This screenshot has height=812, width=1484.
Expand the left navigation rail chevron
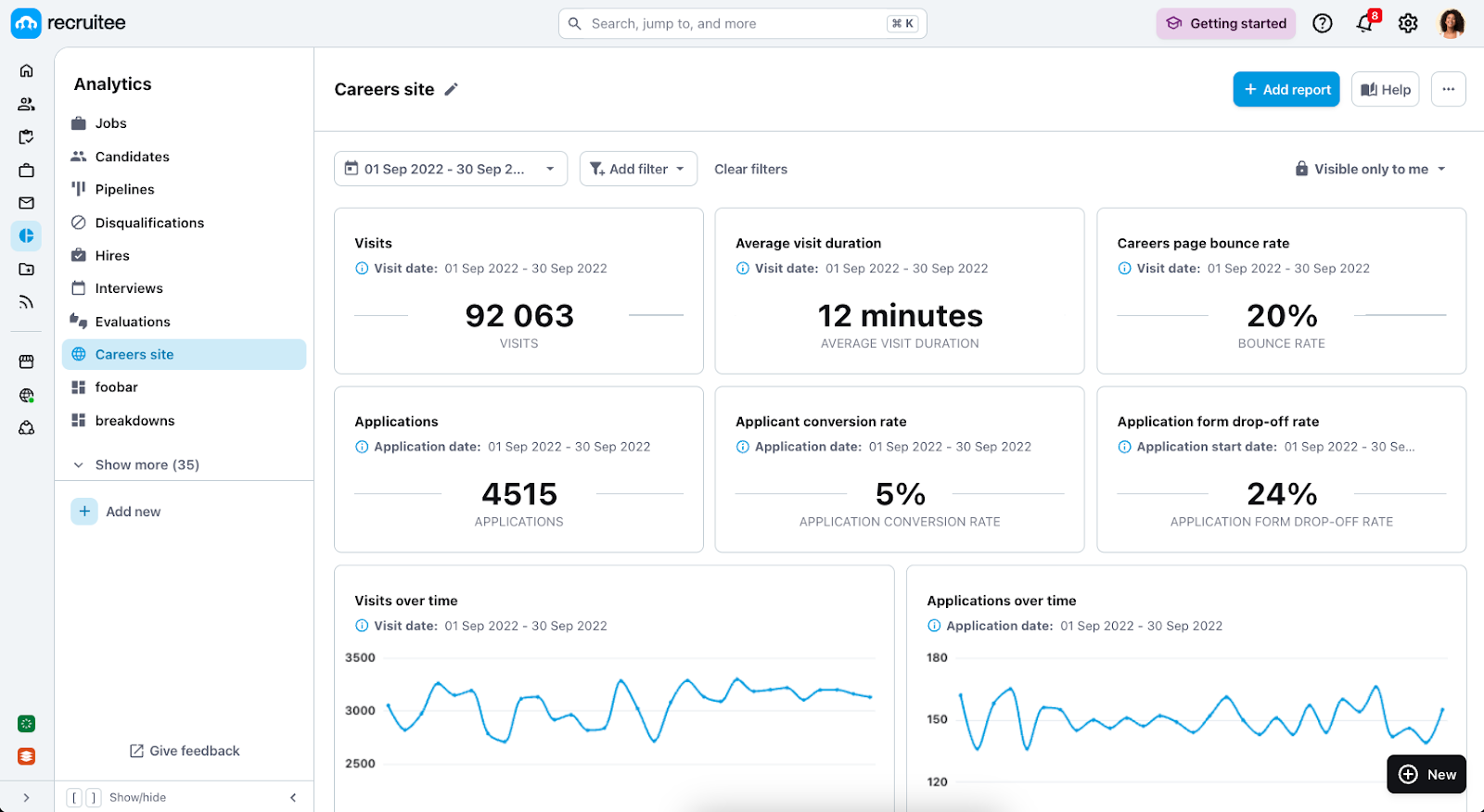click(26, 797)
